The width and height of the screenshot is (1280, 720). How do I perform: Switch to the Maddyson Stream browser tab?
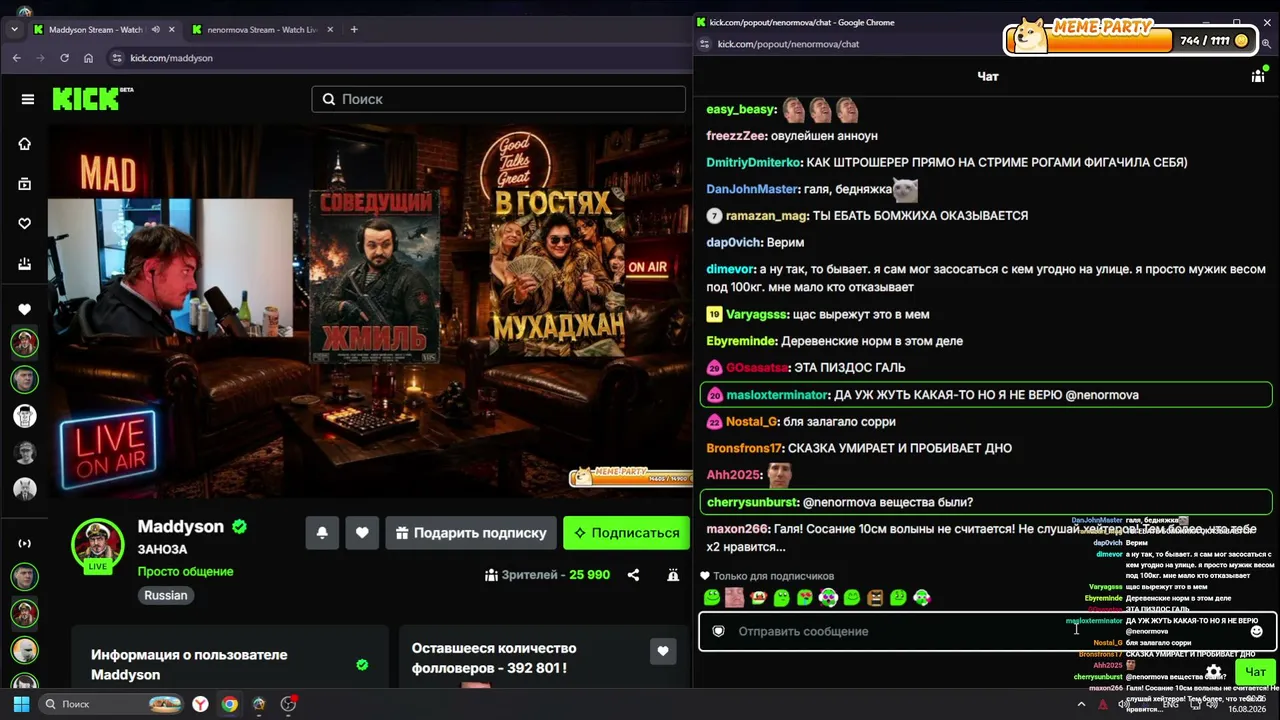tap(95, 30)
